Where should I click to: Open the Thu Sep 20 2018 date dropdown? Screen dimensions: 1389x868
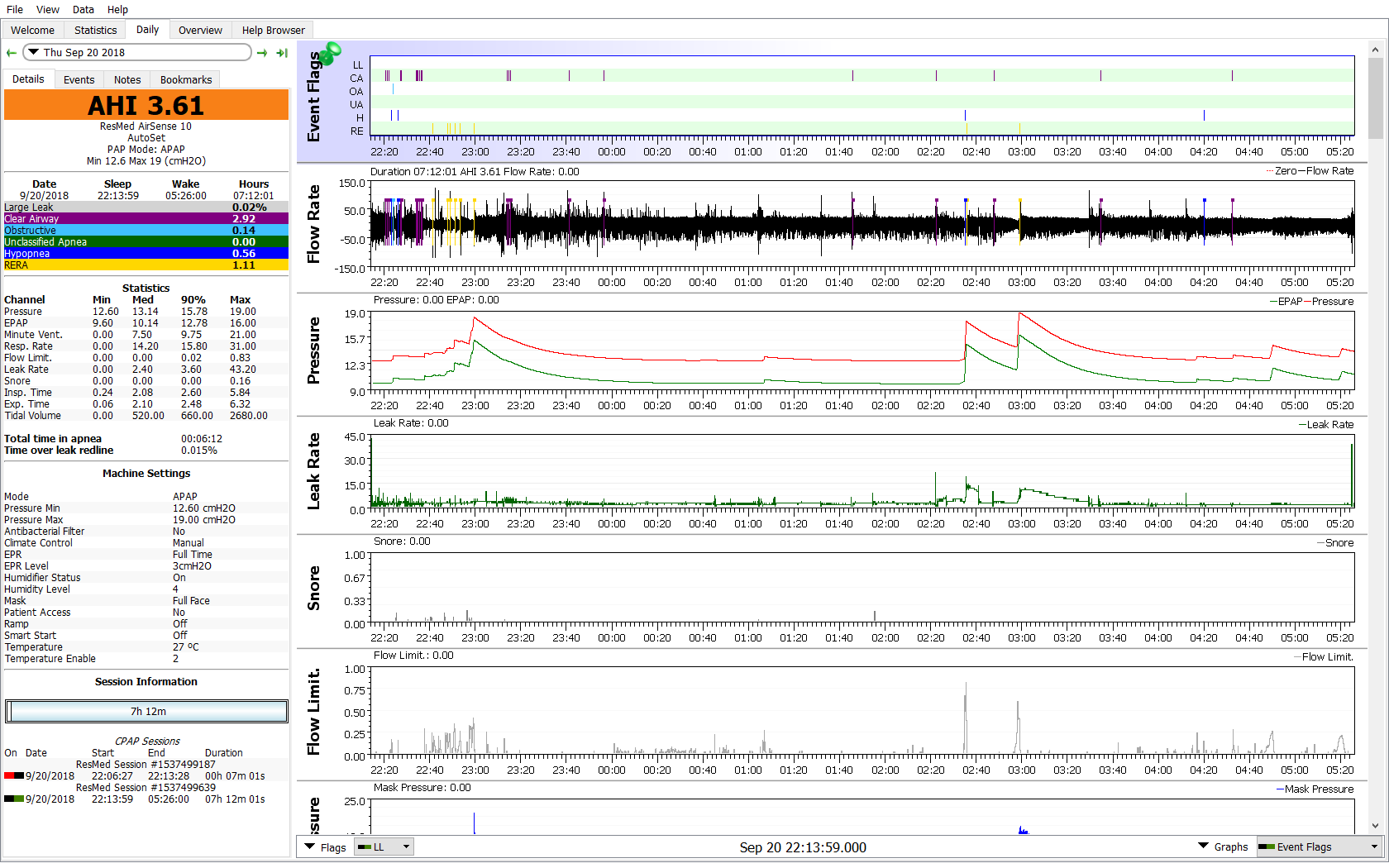click(x=137, y=52)
